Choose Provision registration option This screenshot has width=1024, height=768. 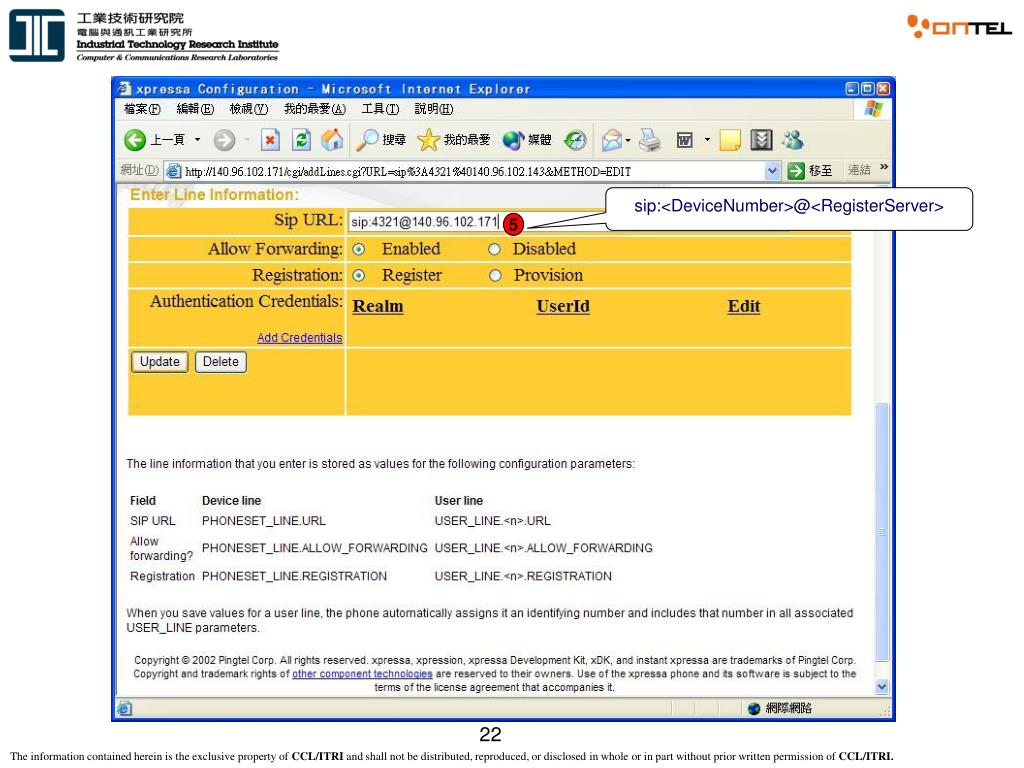click(494, 276)
